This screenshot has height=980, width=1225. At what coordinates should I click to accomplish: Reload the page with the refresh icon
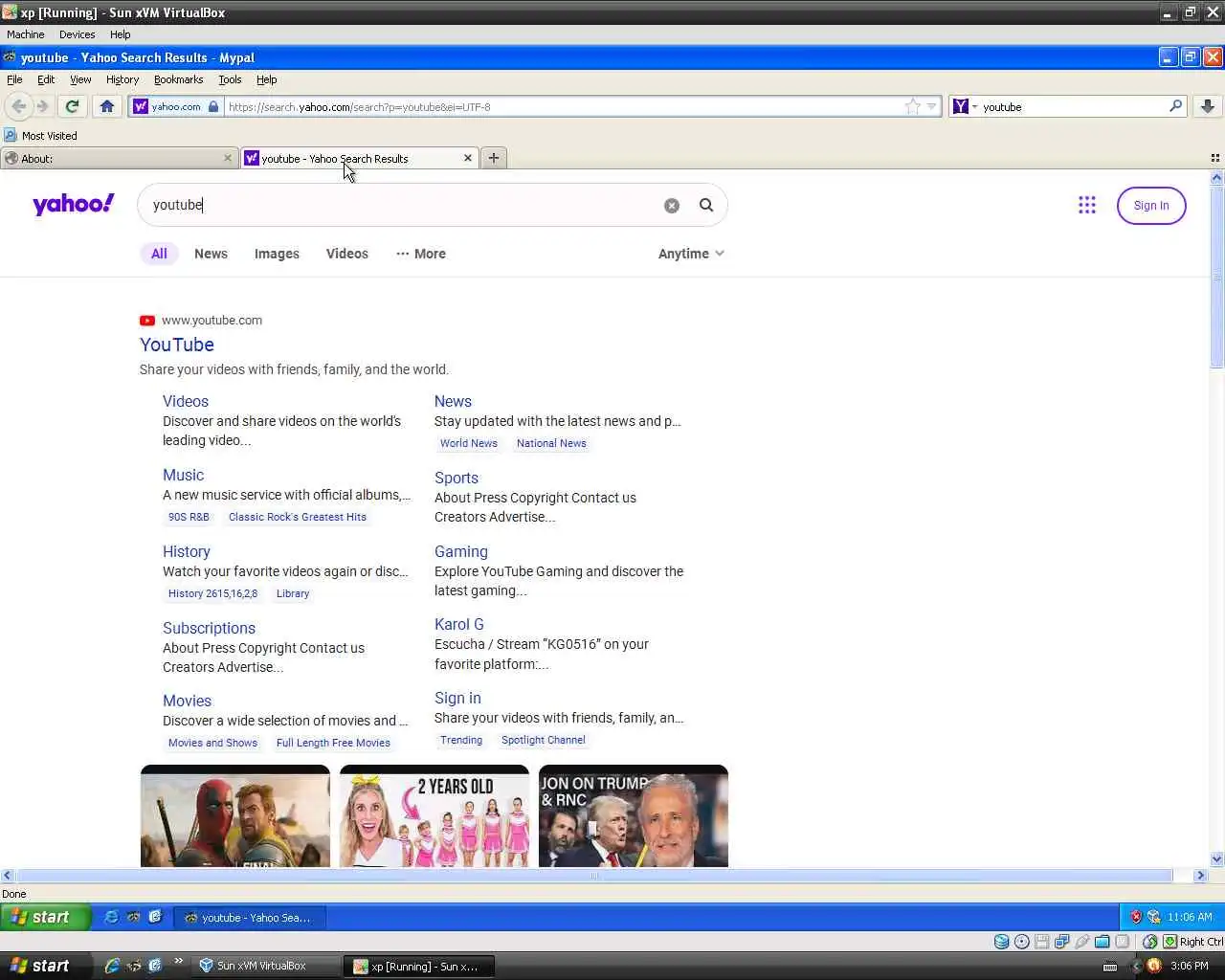coord(72,106)
